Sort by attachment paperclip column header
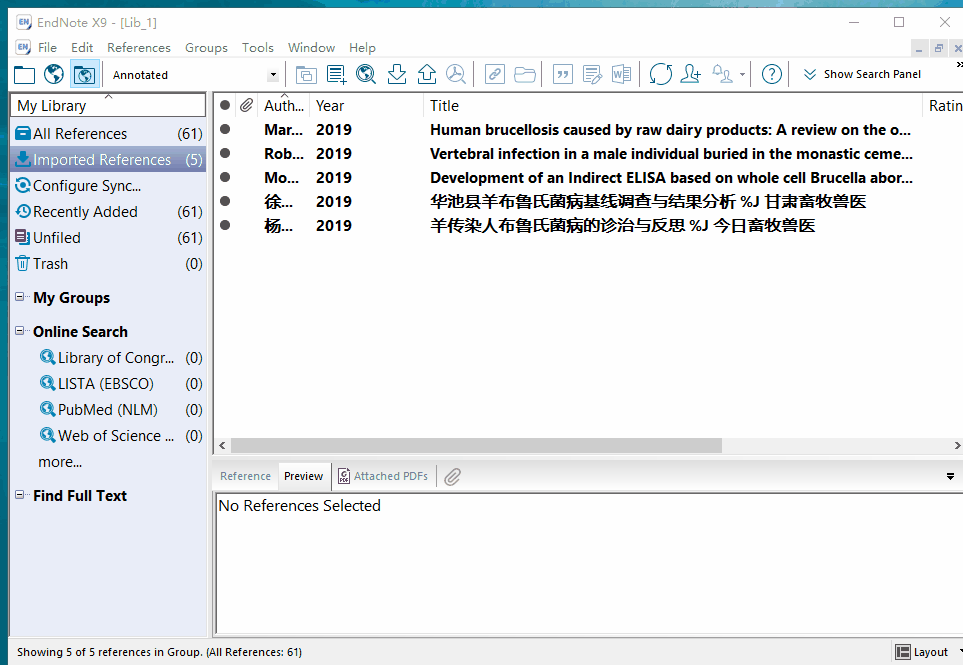 pos(246,106)
